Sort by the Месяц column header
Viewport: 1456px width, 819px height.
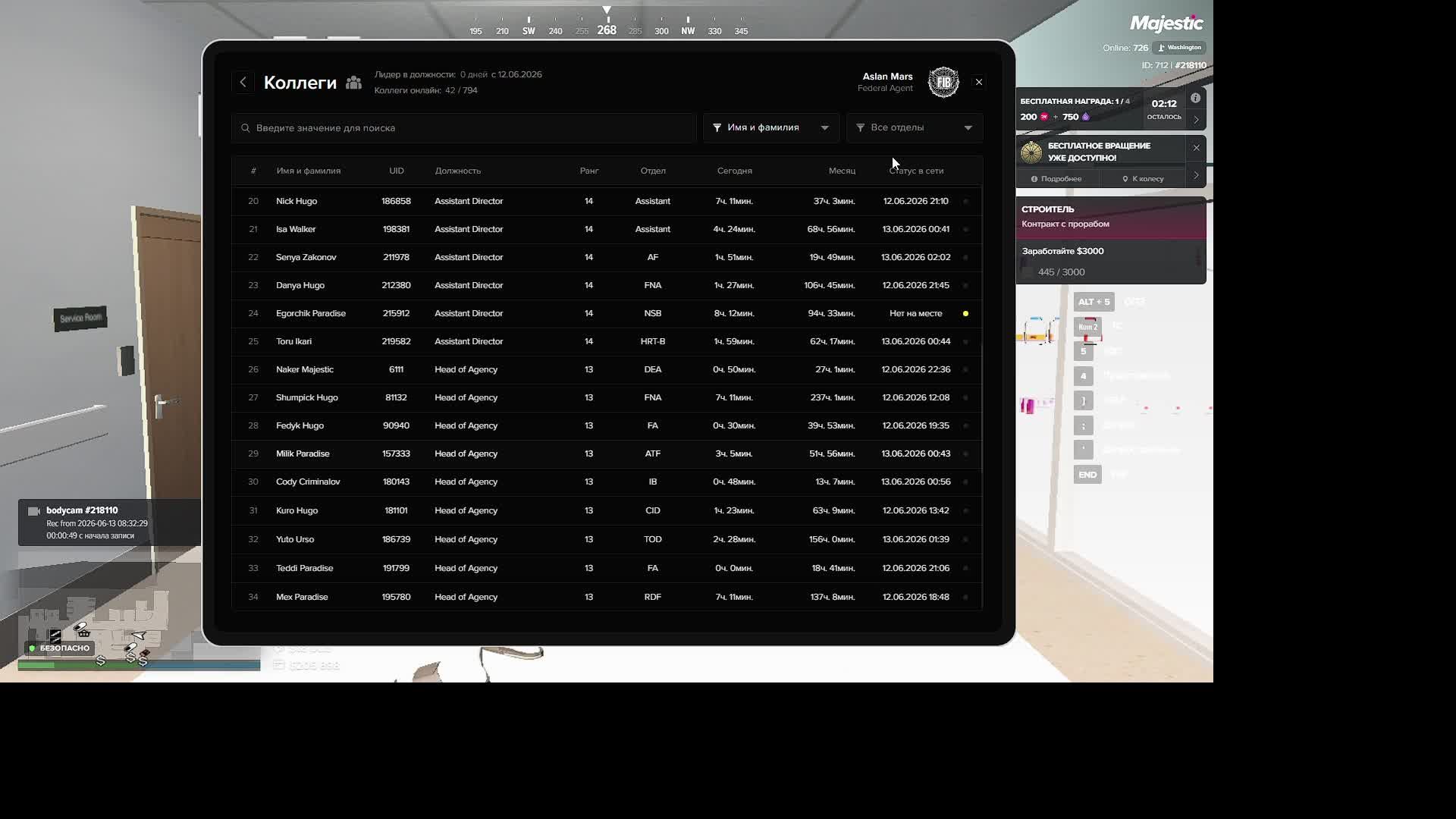(x=842, y=171)
